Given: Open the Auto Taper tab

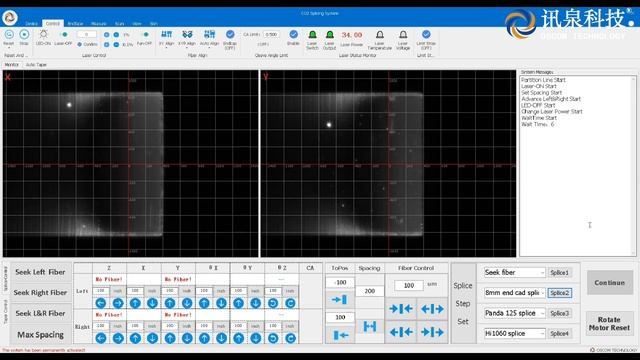Looking at the screenshot, I should point(36,65).
